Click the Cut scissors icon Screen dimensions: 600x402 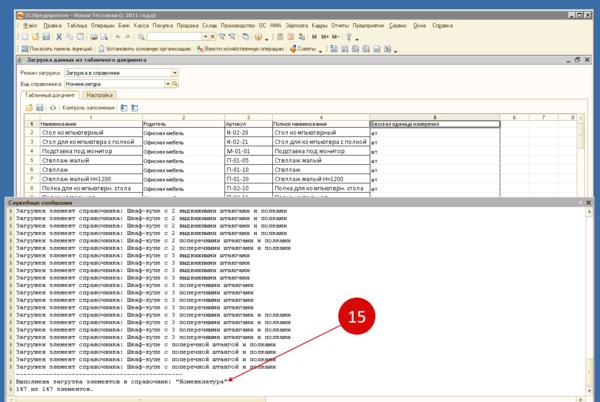(x=59, y=37)
